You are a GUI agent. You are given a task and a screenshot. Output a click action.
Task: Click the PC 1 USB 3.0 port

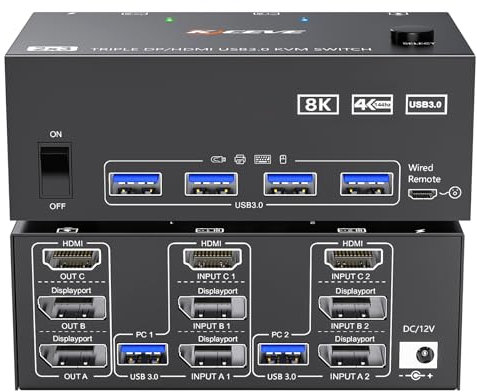[x=142, y=354]
